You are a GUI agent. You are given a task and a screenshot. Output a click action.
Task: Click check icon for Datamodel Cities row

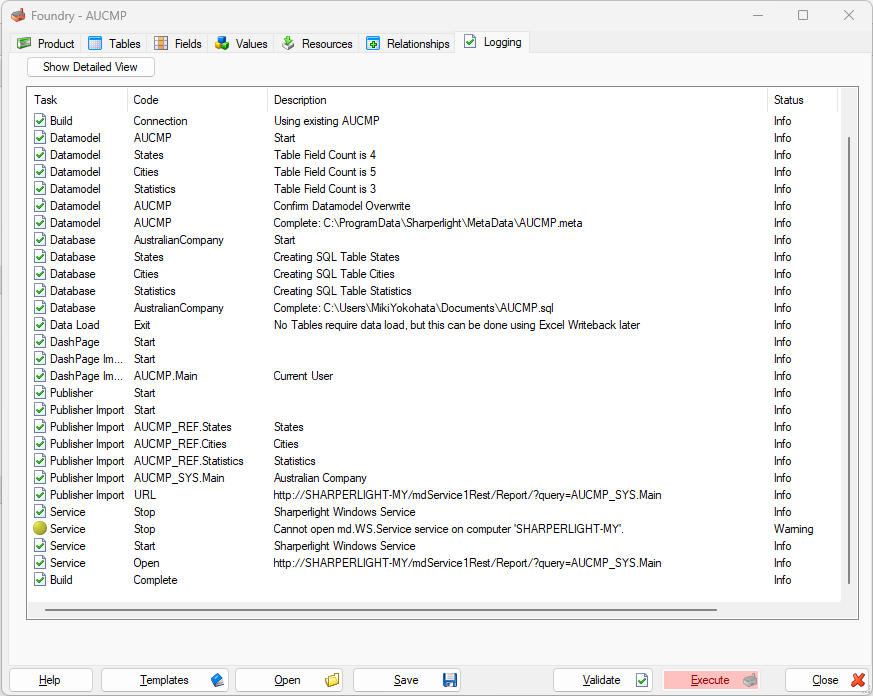[x=40, y=171]
